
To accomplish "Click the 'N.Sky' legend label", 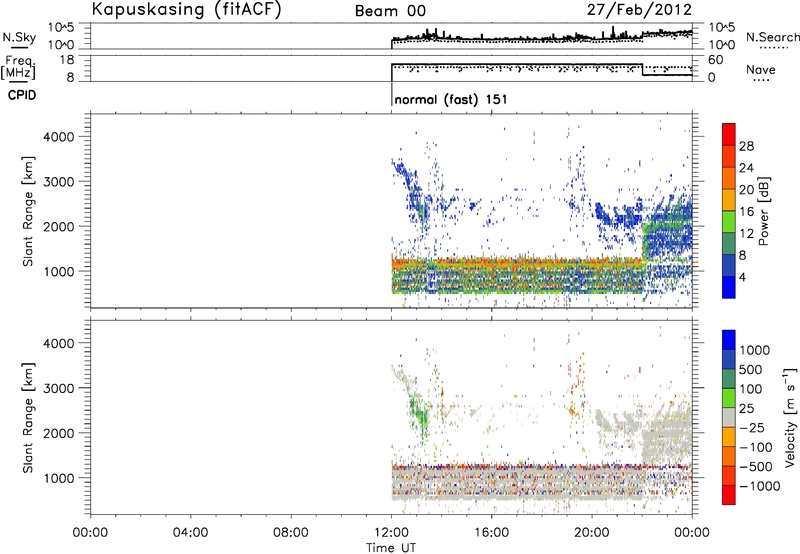I will pos(19,37).
